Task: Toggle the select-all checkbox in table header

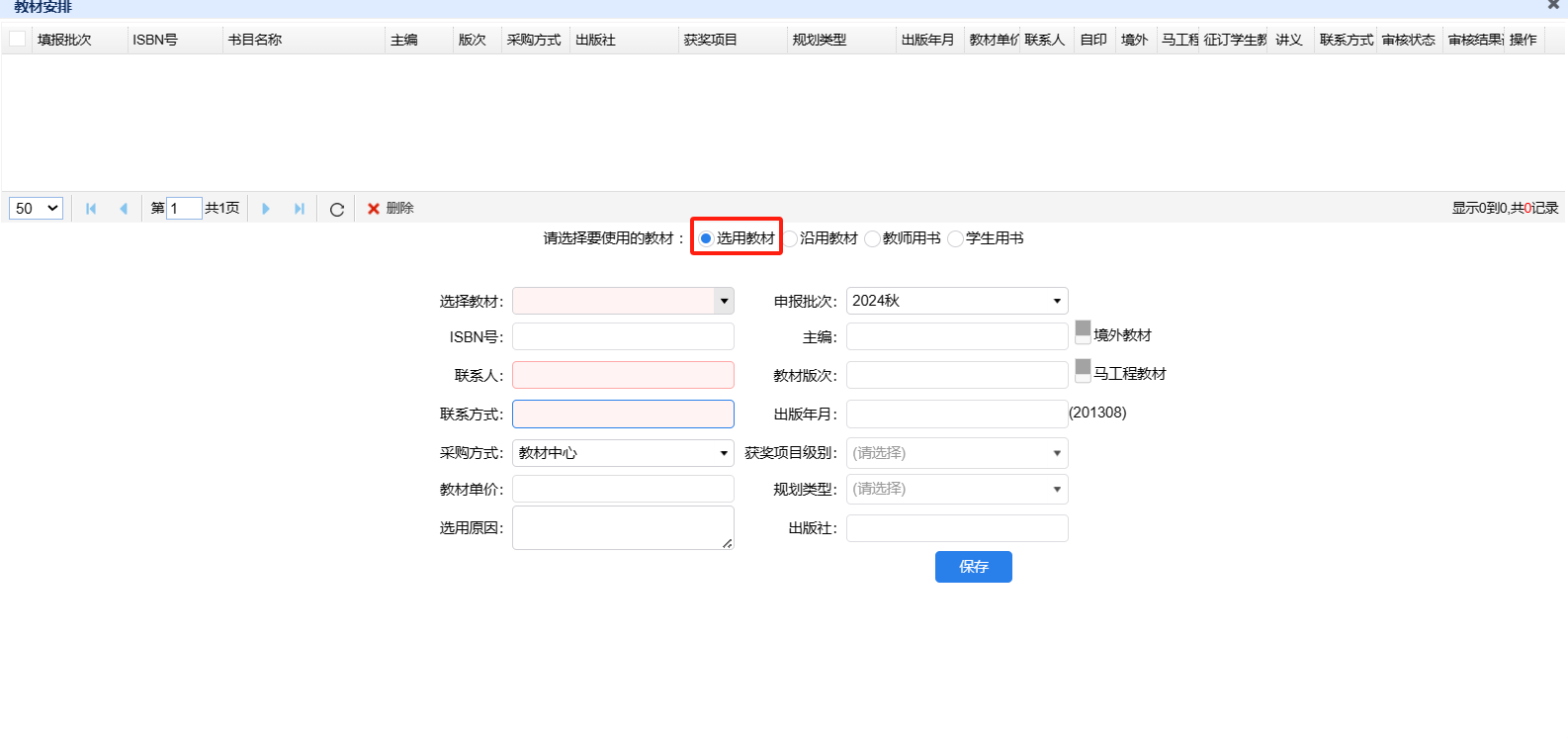Action: click(18, 40)
